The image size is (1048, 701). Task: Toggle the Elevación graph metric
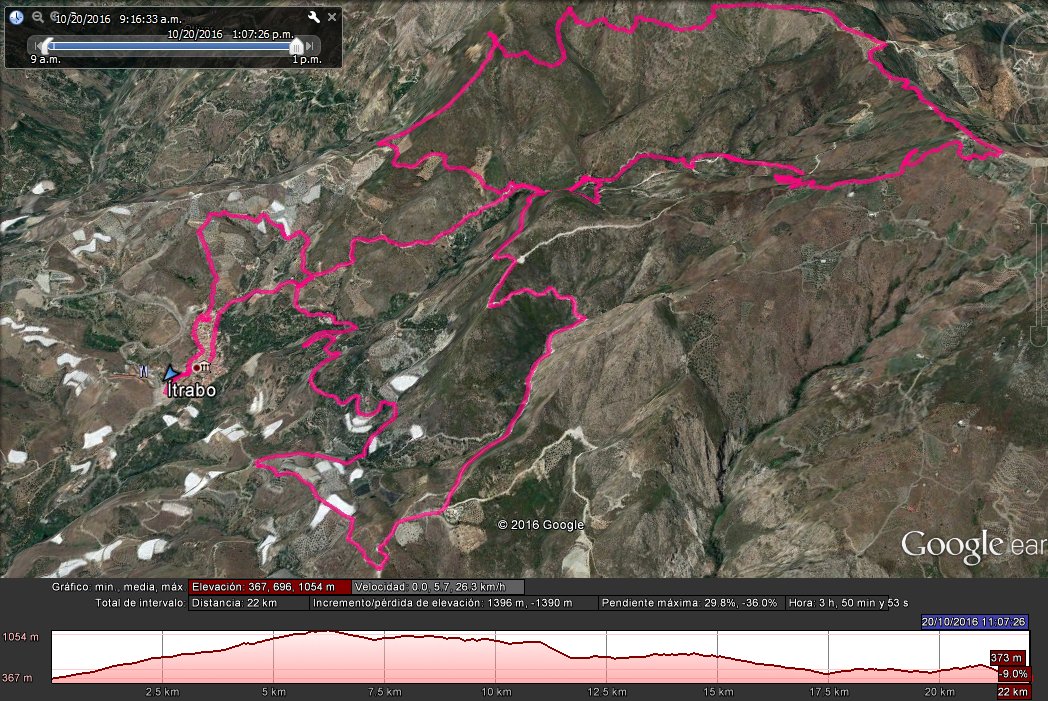coord(269,587)
